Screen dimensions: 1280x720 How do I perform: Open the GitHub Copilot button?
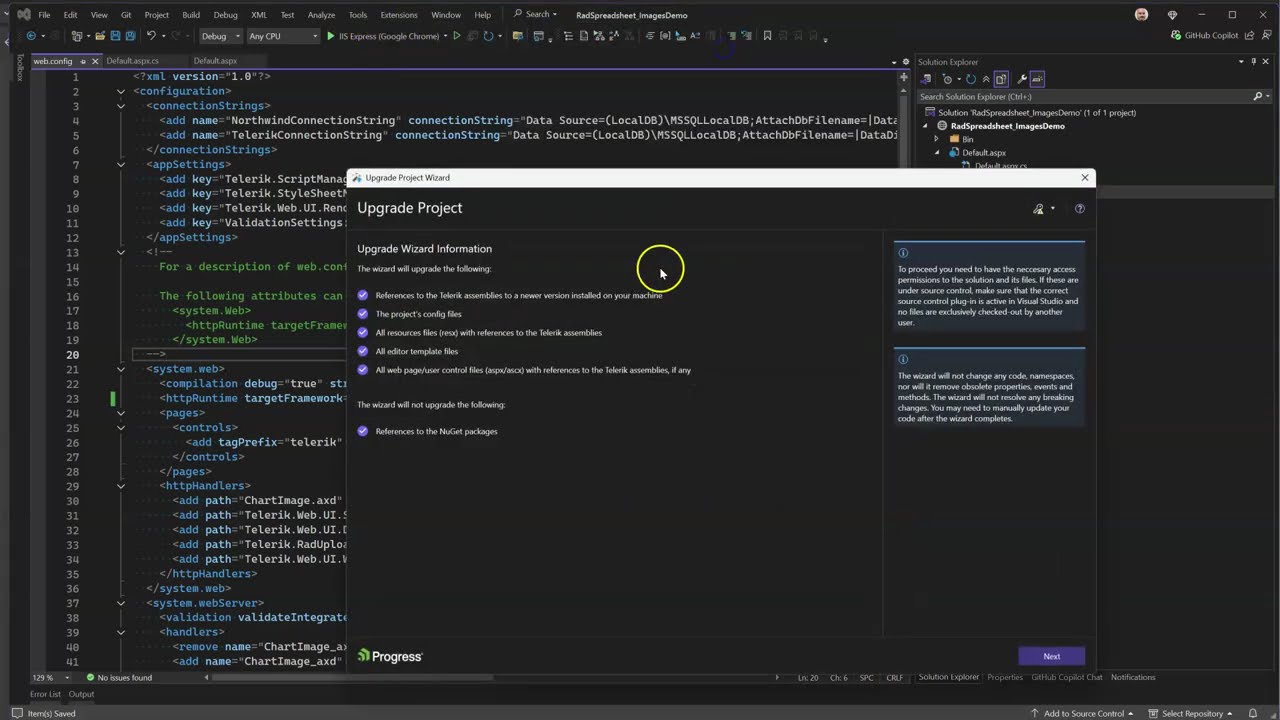tap(1204, 36)
